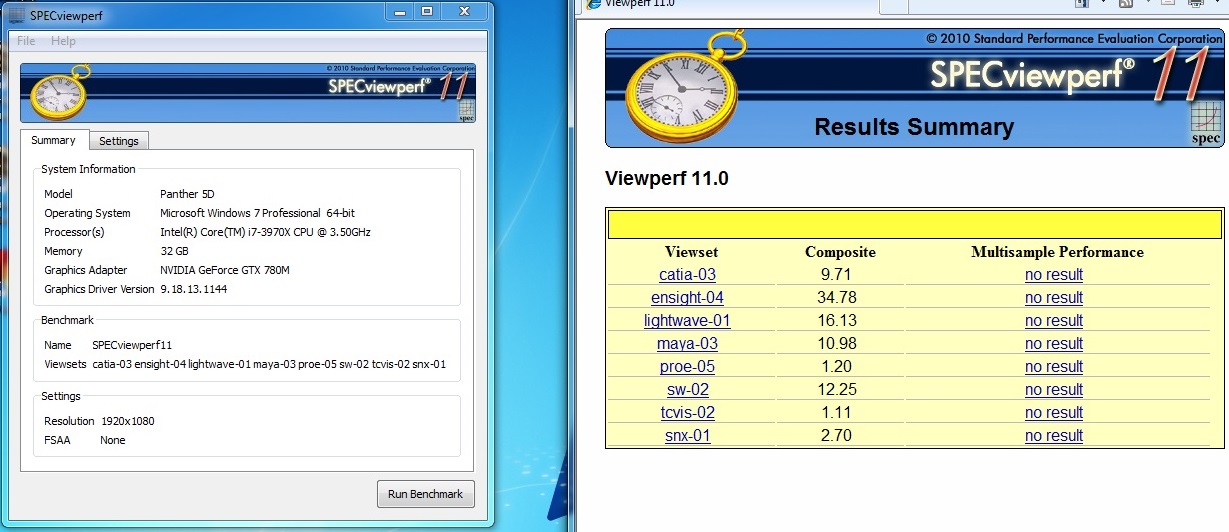Select the Summary tab

(53, 141)
